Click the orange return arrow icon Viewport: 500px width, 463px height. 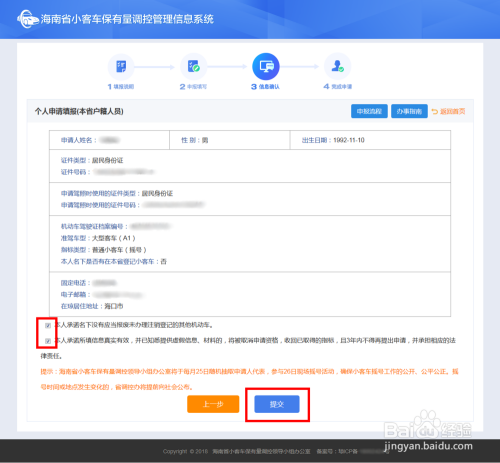tap(435, 111)
